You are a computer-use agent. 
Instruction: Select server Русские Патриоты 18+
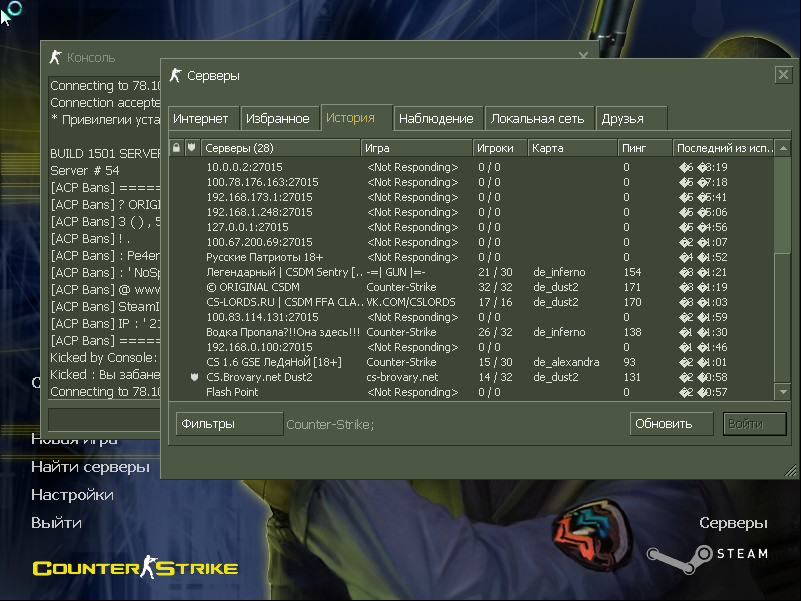point(265,257)
